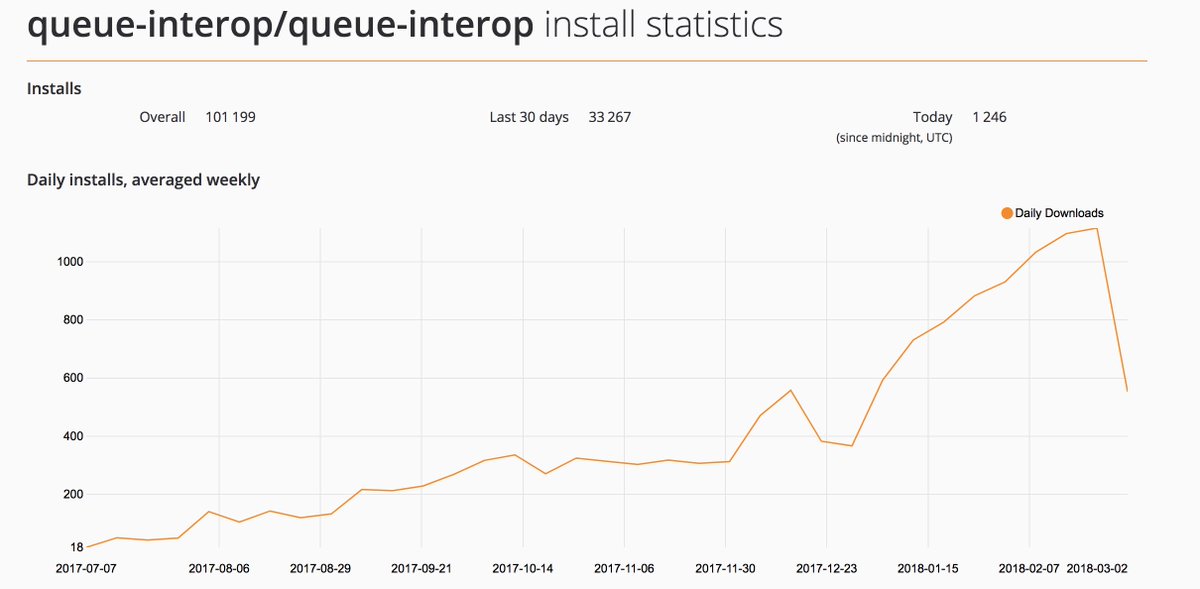Click the Today label
Screen dimensions: 1200x589
click(x=933, y=117)
